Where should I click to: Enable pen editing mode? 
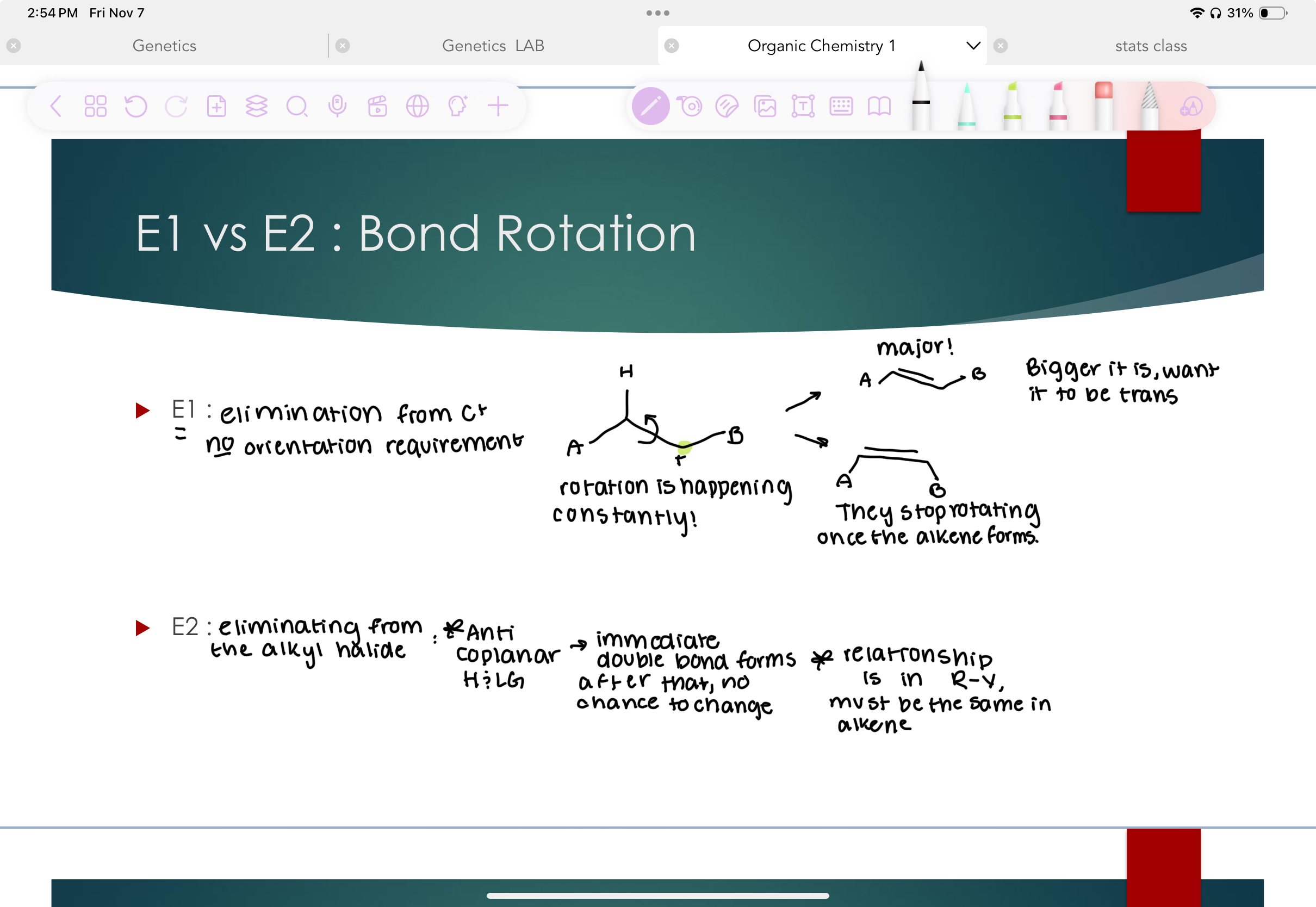pyautogui.click(x=651, y=105)
